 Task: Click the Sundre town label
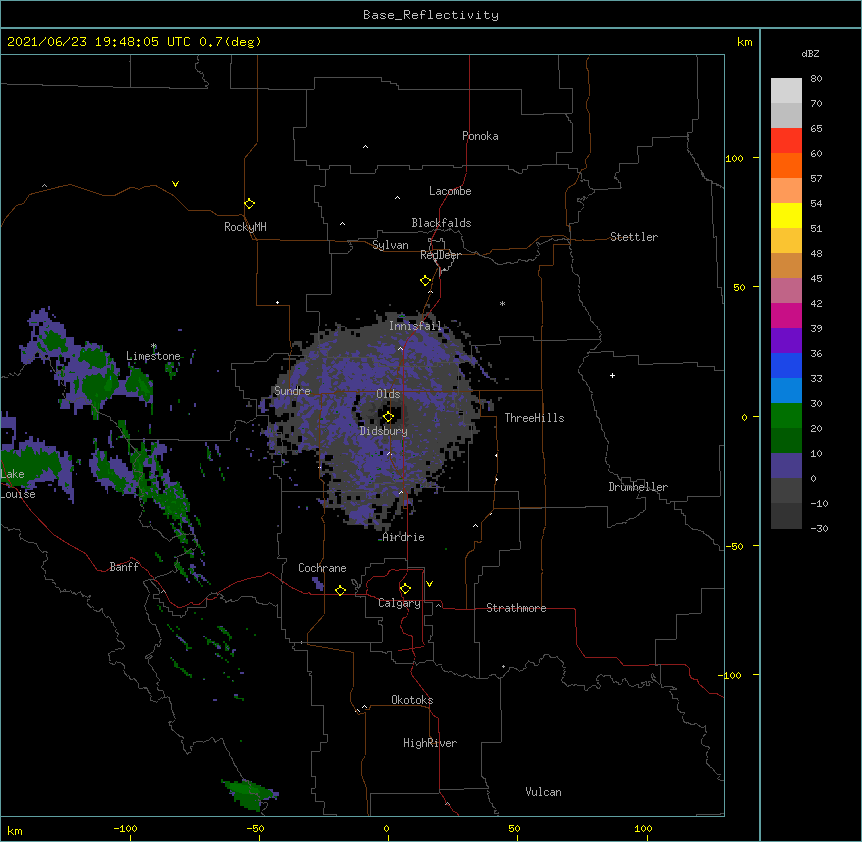click(292, 391)
